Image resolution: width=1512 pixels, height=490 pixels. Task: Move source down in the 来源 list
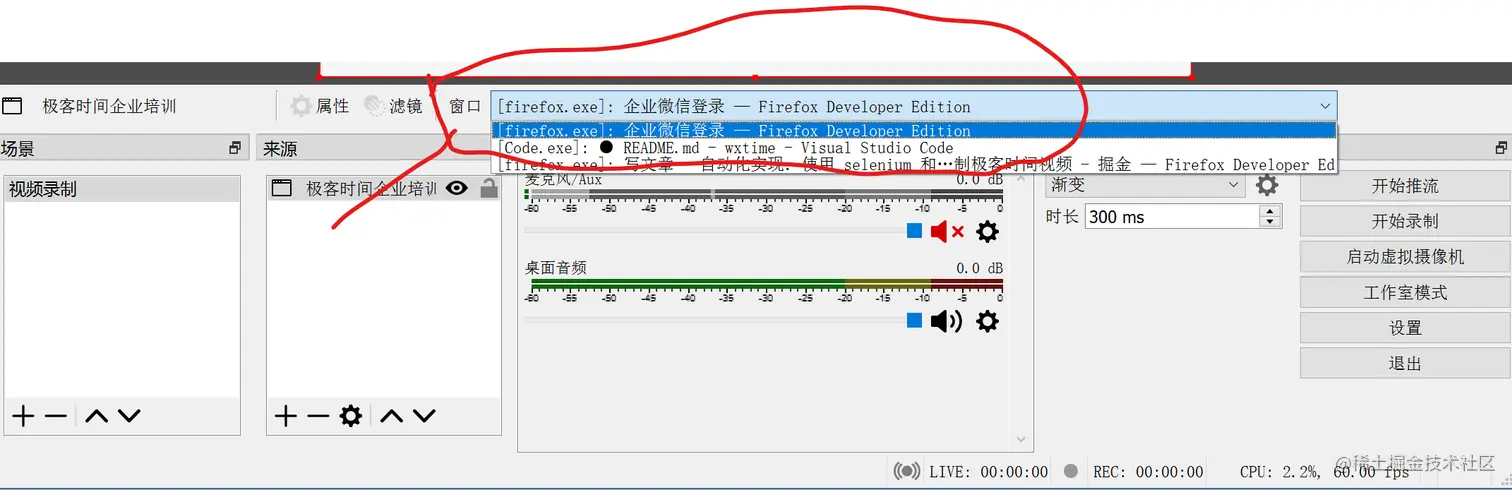pyautogui.click(x=424, y=416)
